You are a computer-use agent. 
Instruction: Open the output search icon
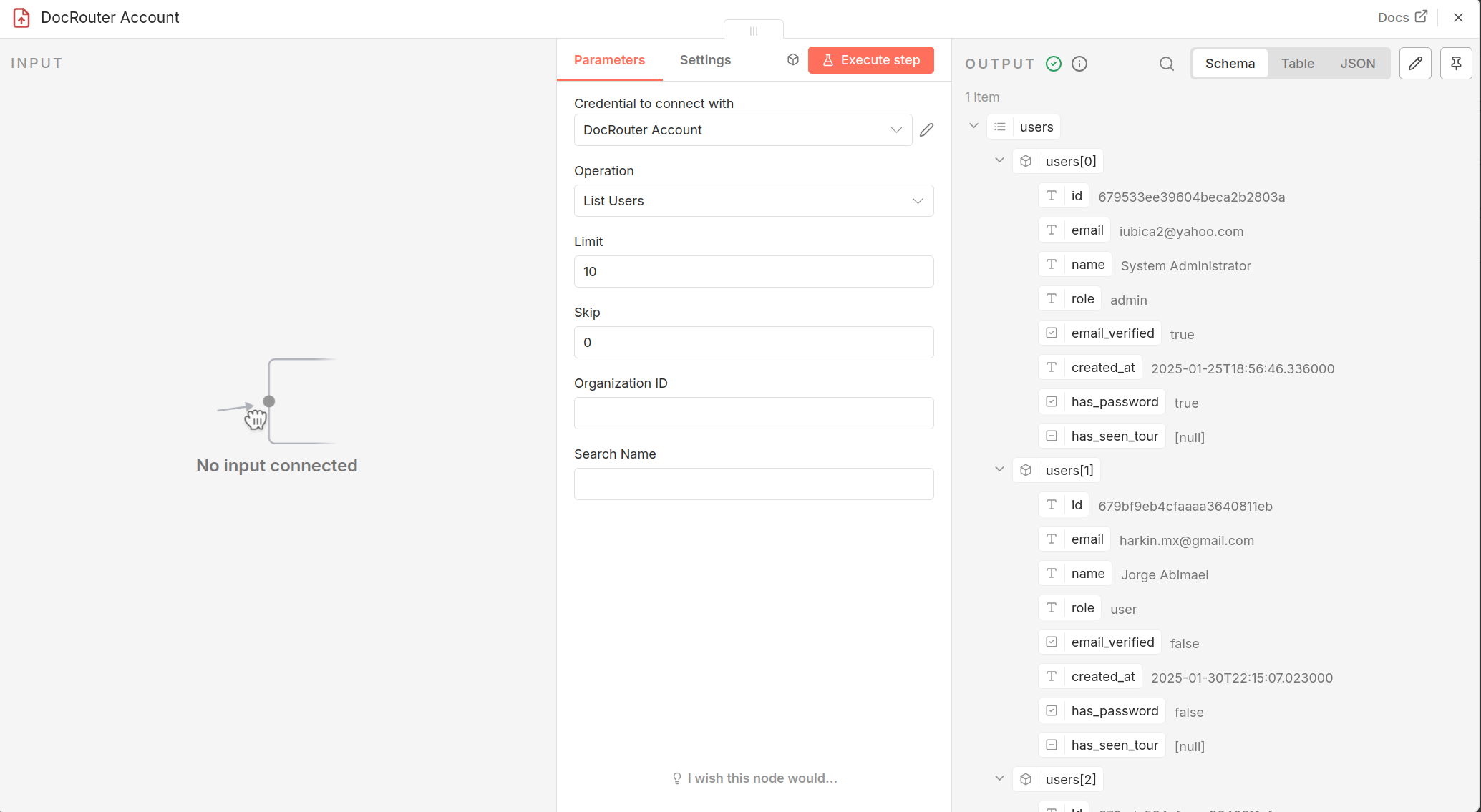[x=1166, y=63]
